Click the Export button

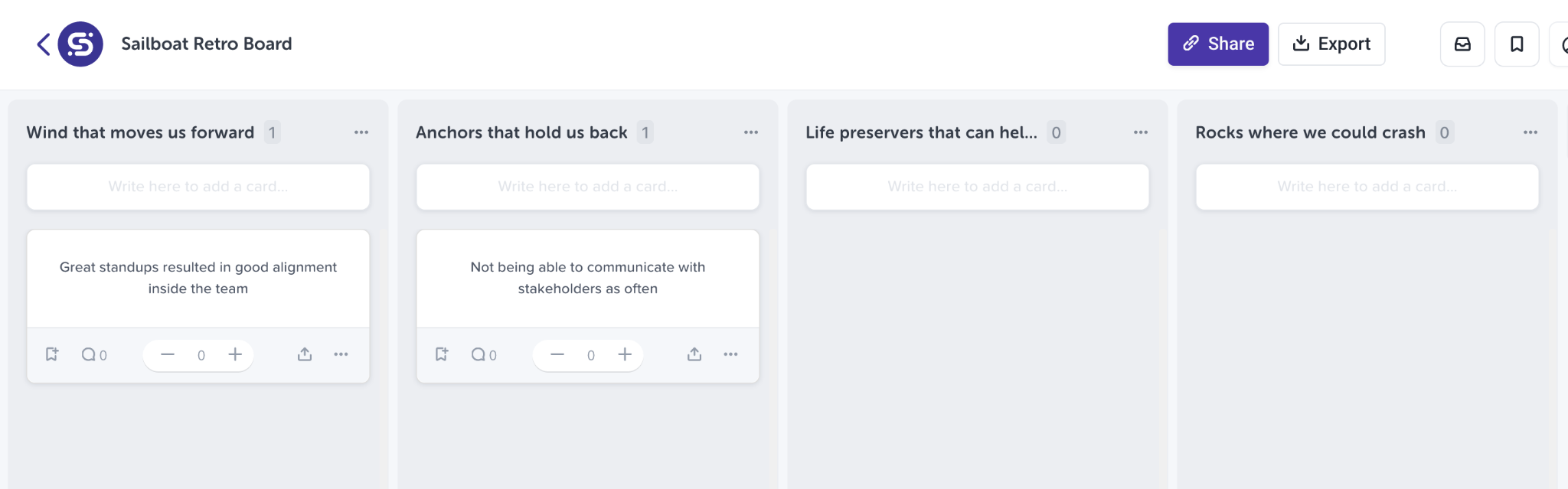pyautogui.click(x=1331, y=44)
